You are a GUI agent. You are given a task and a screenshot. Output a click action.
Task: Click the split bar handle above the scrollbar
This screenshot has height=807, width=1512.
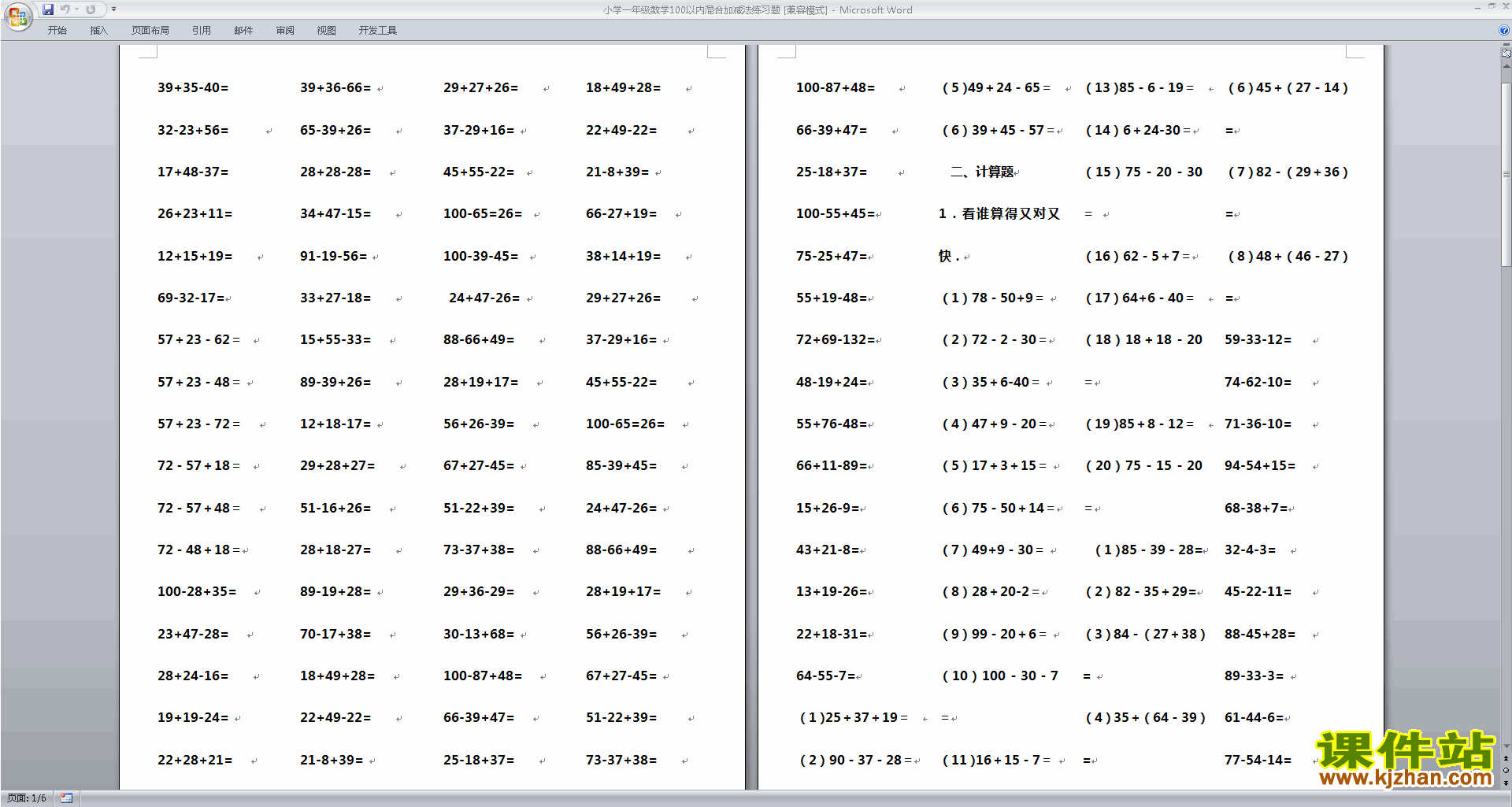coord(1506,45)
